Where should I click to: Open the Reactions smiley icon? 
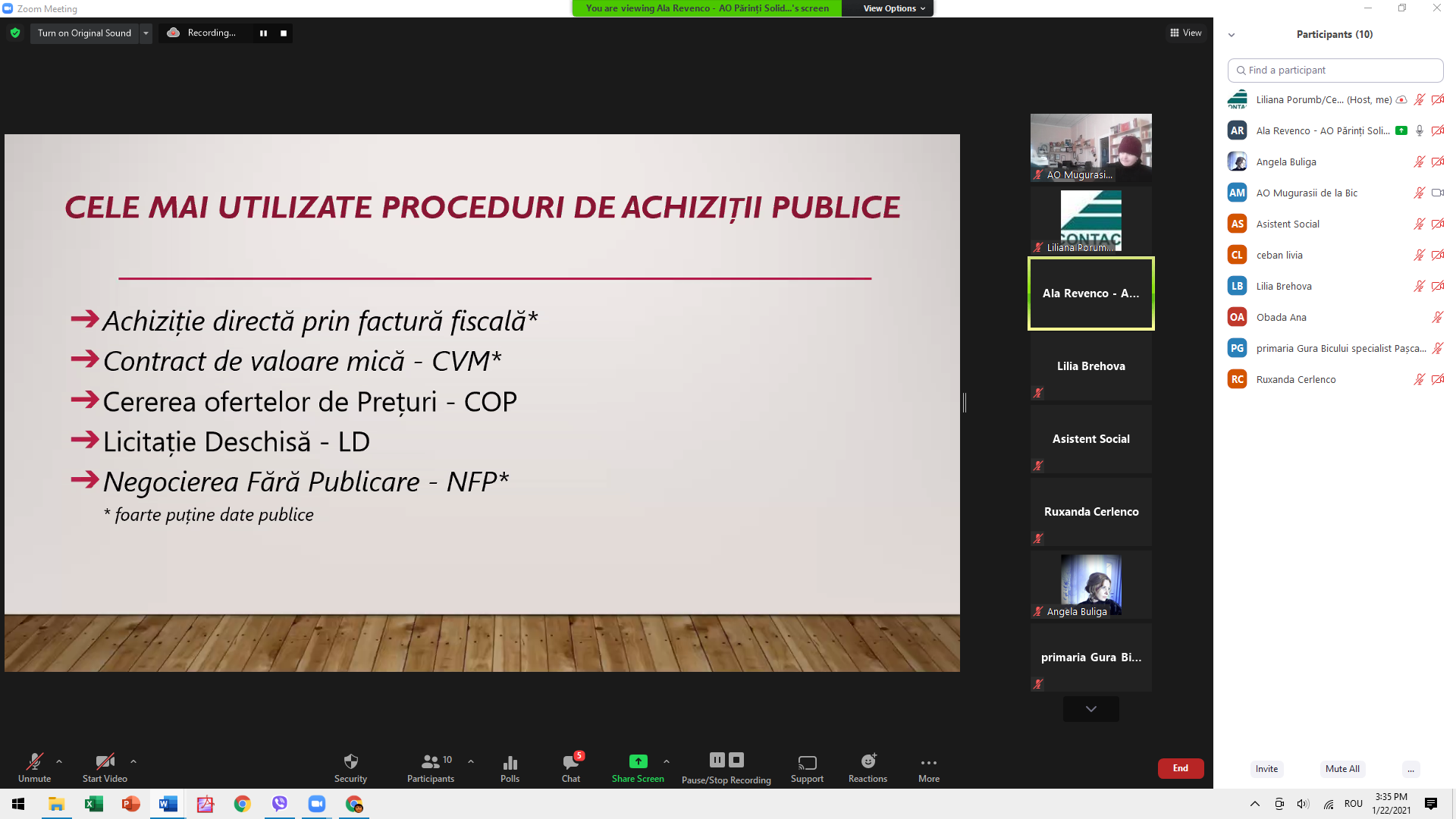click(x=868, y=761)
